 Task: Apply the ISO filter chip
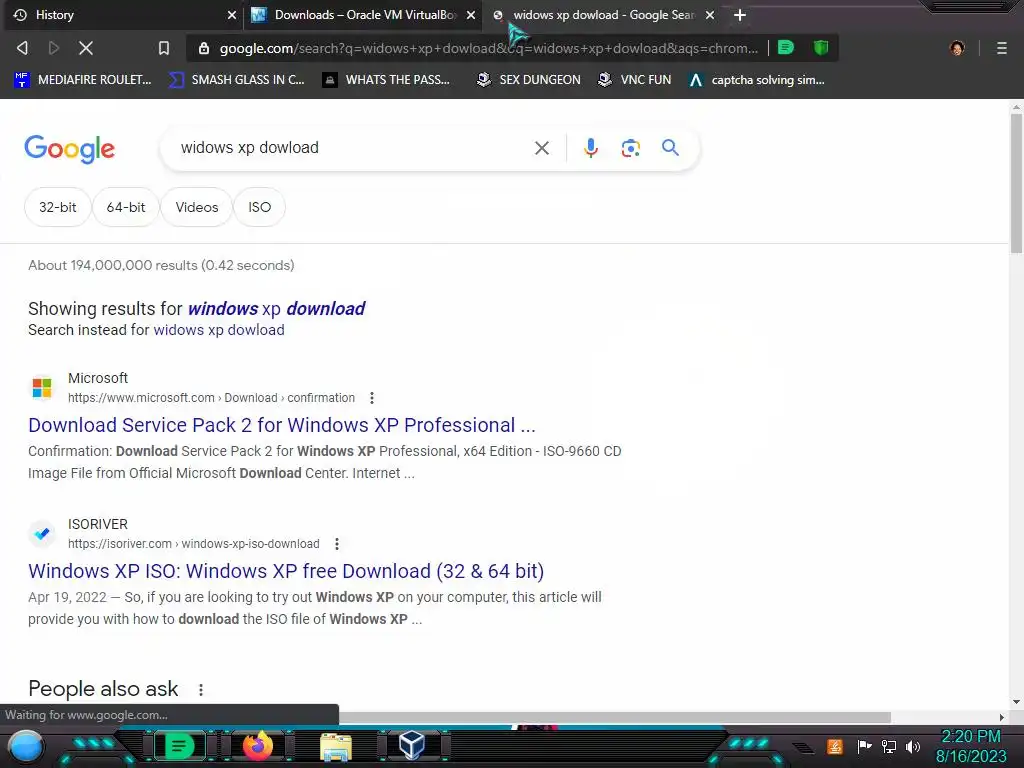pyautogui.click(x=259, y=207)
